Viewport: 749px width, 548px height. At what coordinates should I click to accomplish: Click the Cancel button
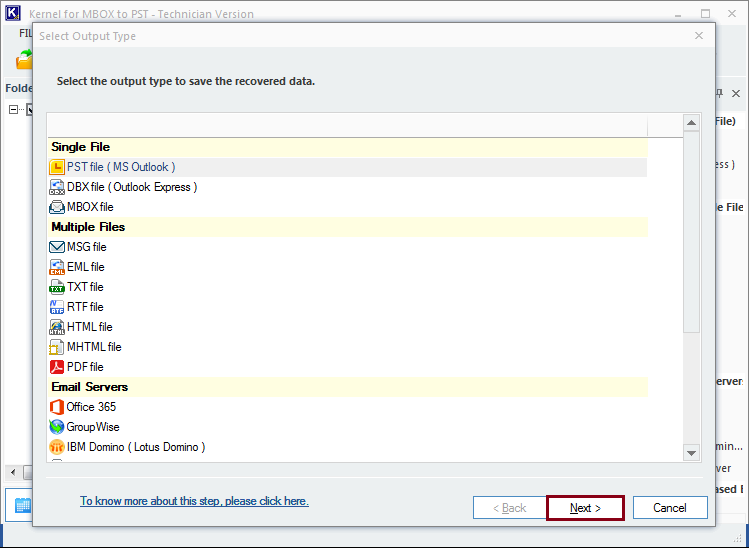pos(670,508)
